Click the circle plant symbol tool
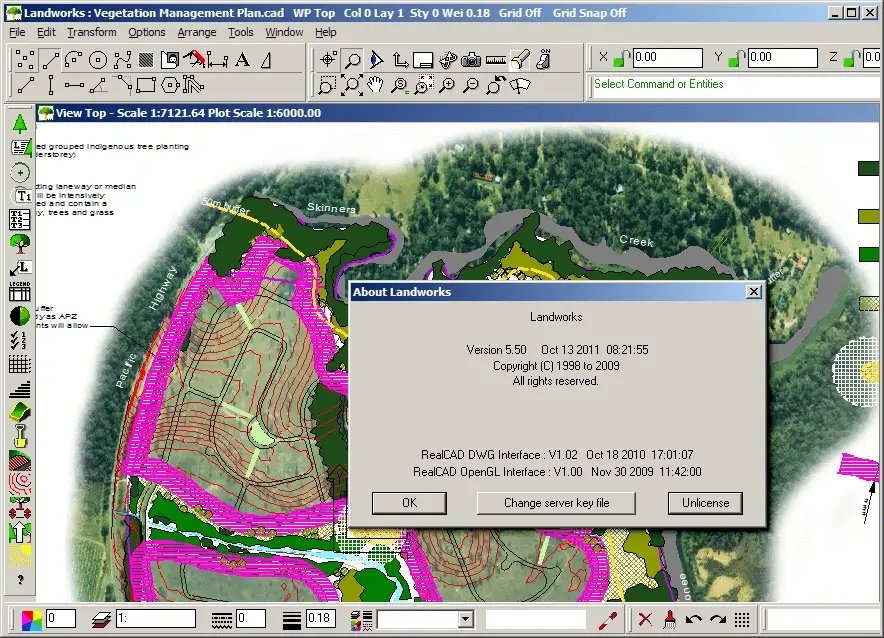Screen dimensions: 884x638 (x=20, y=172)
